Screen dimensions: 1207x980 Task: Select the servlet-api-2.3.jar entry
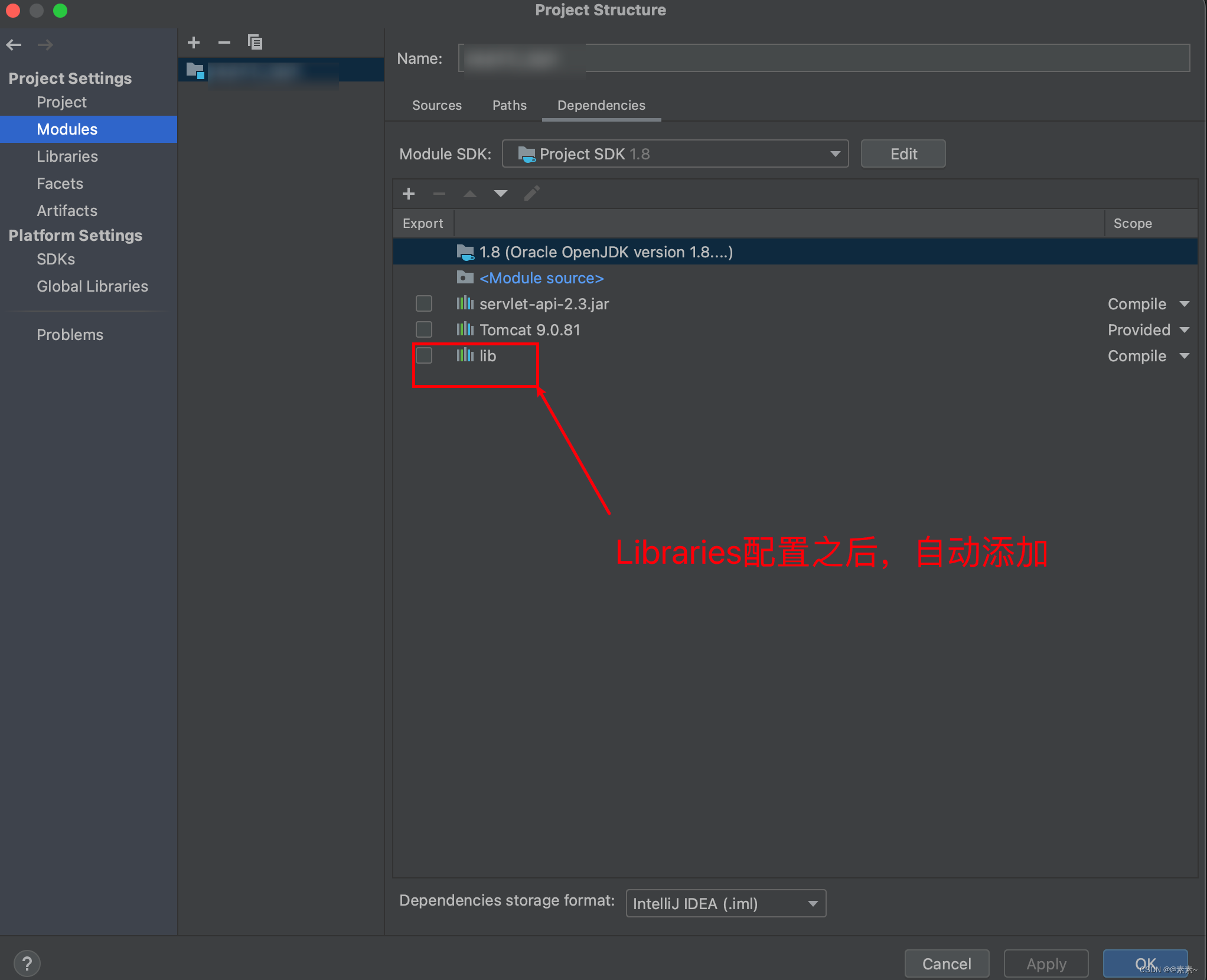coord(795,304)
